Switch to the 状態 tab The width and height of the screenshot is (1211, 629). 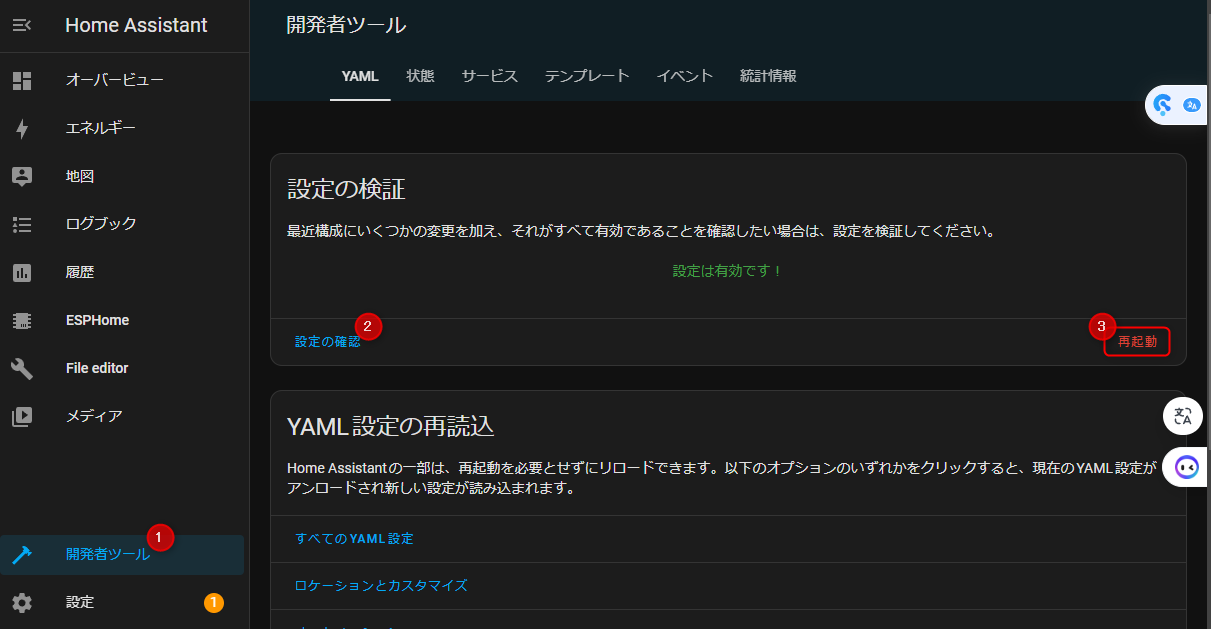click(421, 76)
